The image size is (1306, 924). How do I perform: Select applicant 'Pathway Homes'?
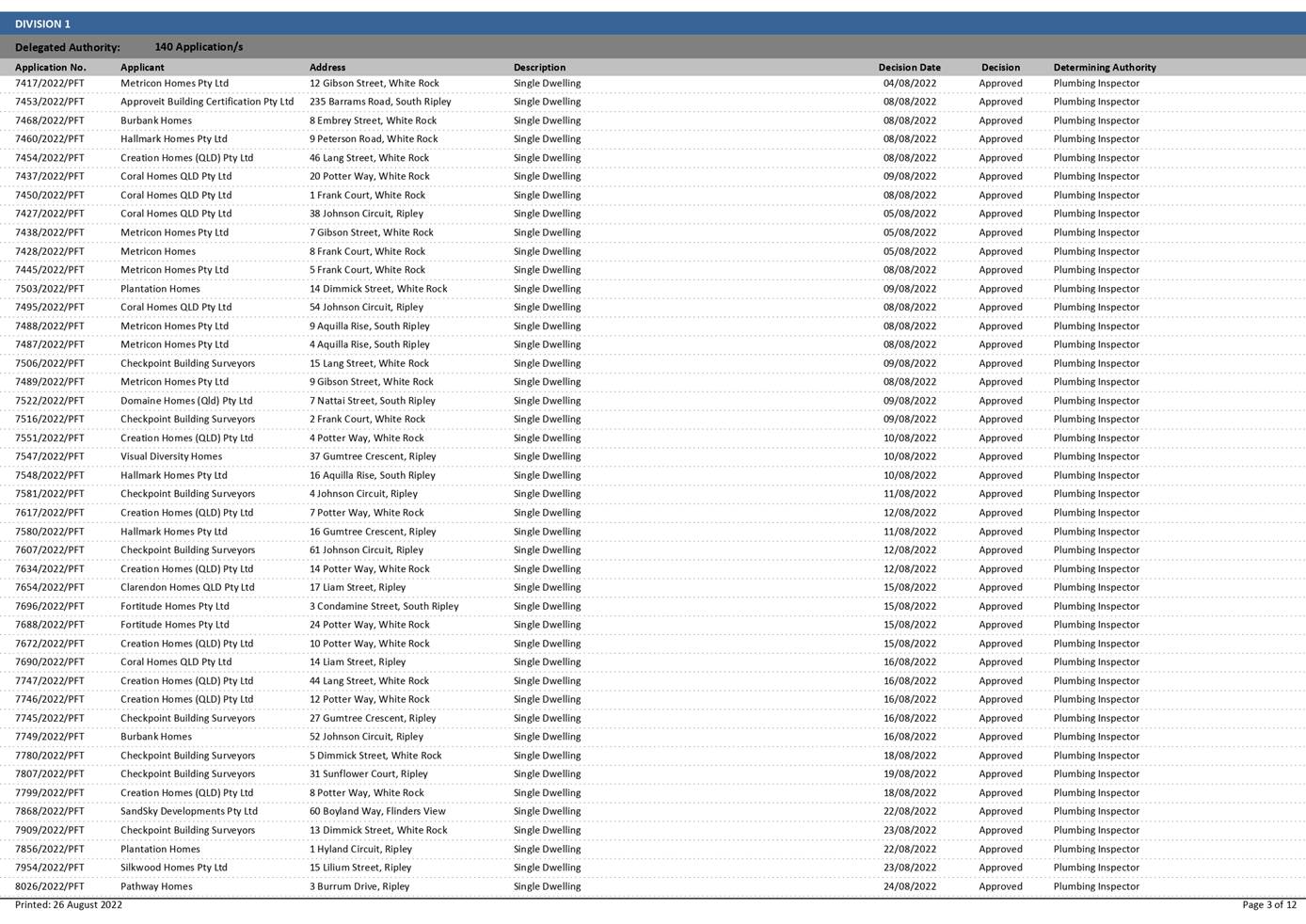pos(156,886)
